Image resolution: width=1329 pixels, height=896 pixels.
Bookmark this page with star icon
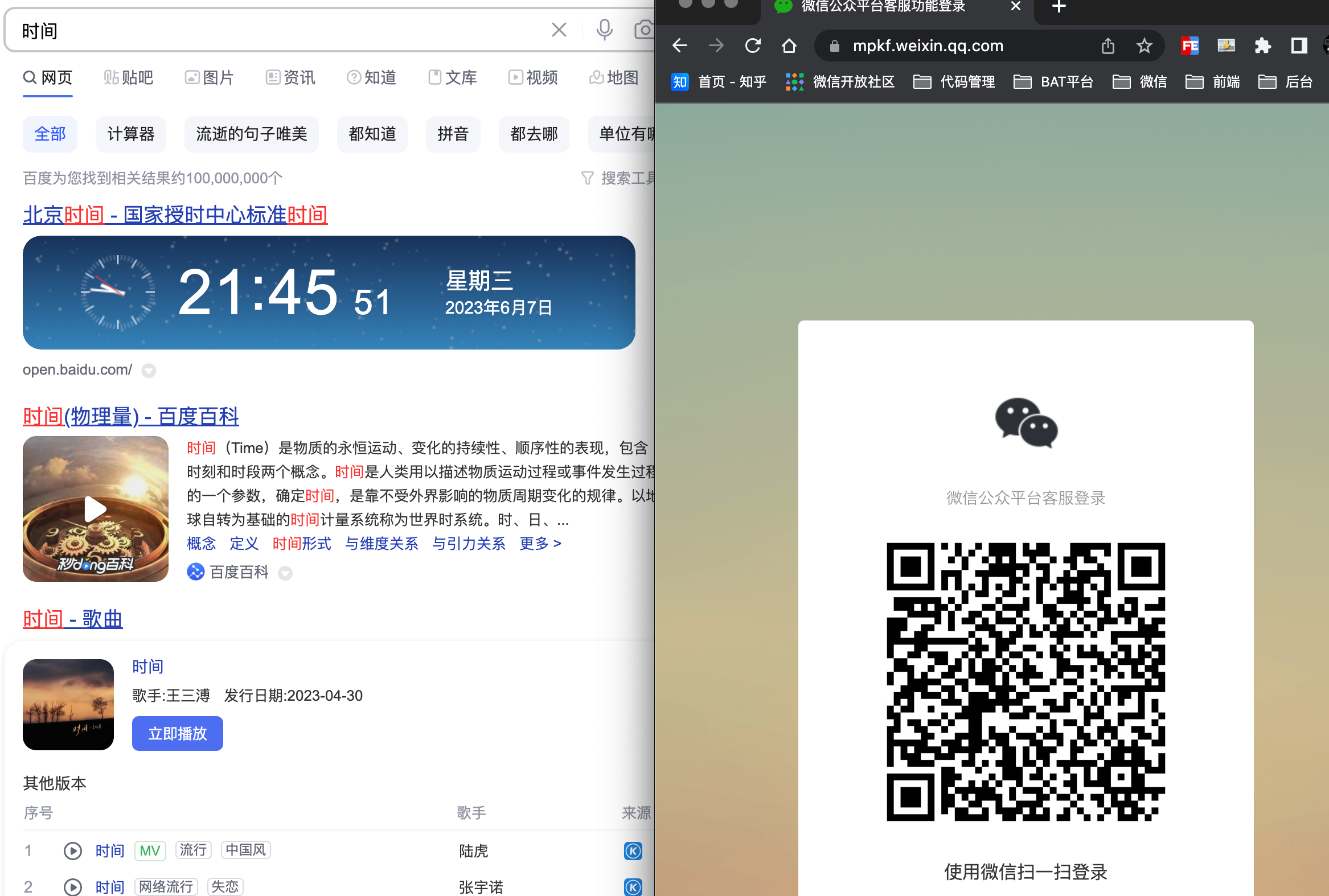tap(1144, 46)
